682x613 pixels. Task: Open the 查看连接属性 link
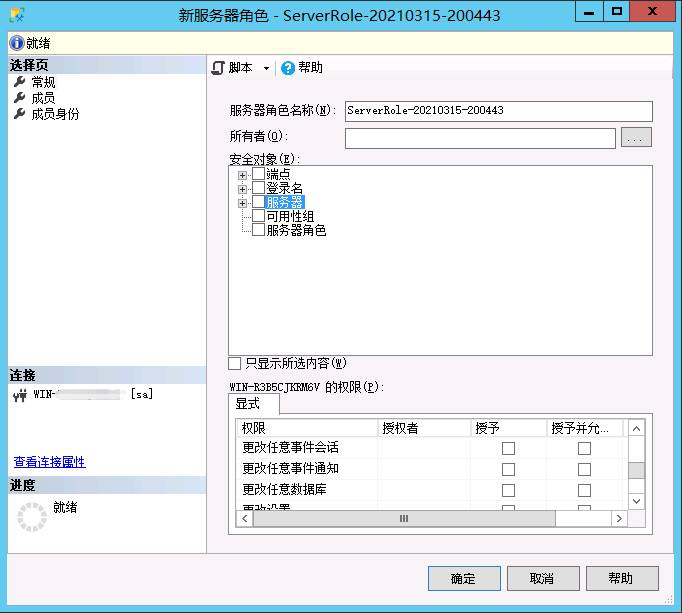point(50,462)
